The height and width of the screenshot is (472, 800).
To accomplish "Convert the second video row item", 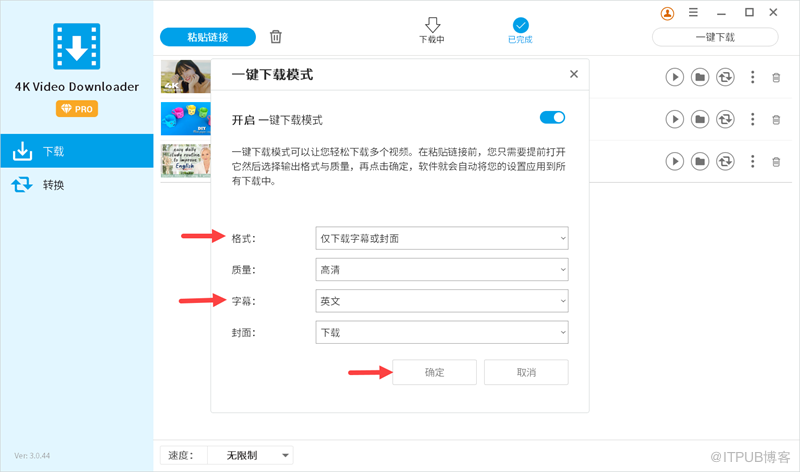I will (x=725, y=119).
